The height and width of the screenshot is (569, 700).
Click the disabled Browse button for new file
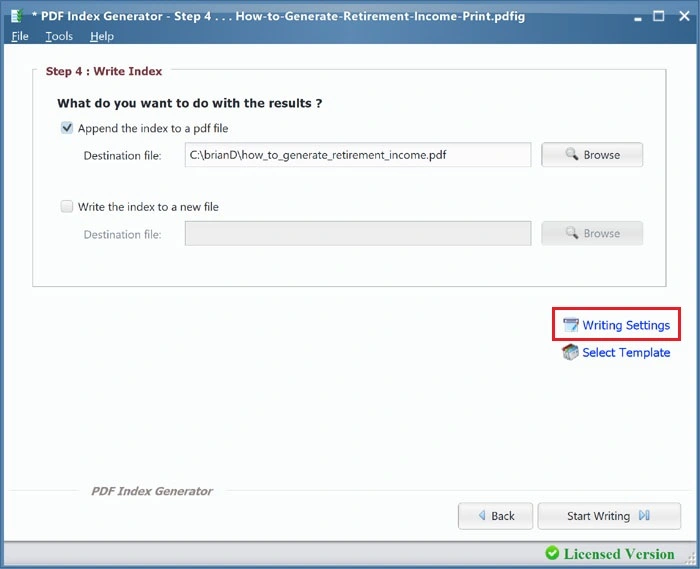[x=592, y=233]
